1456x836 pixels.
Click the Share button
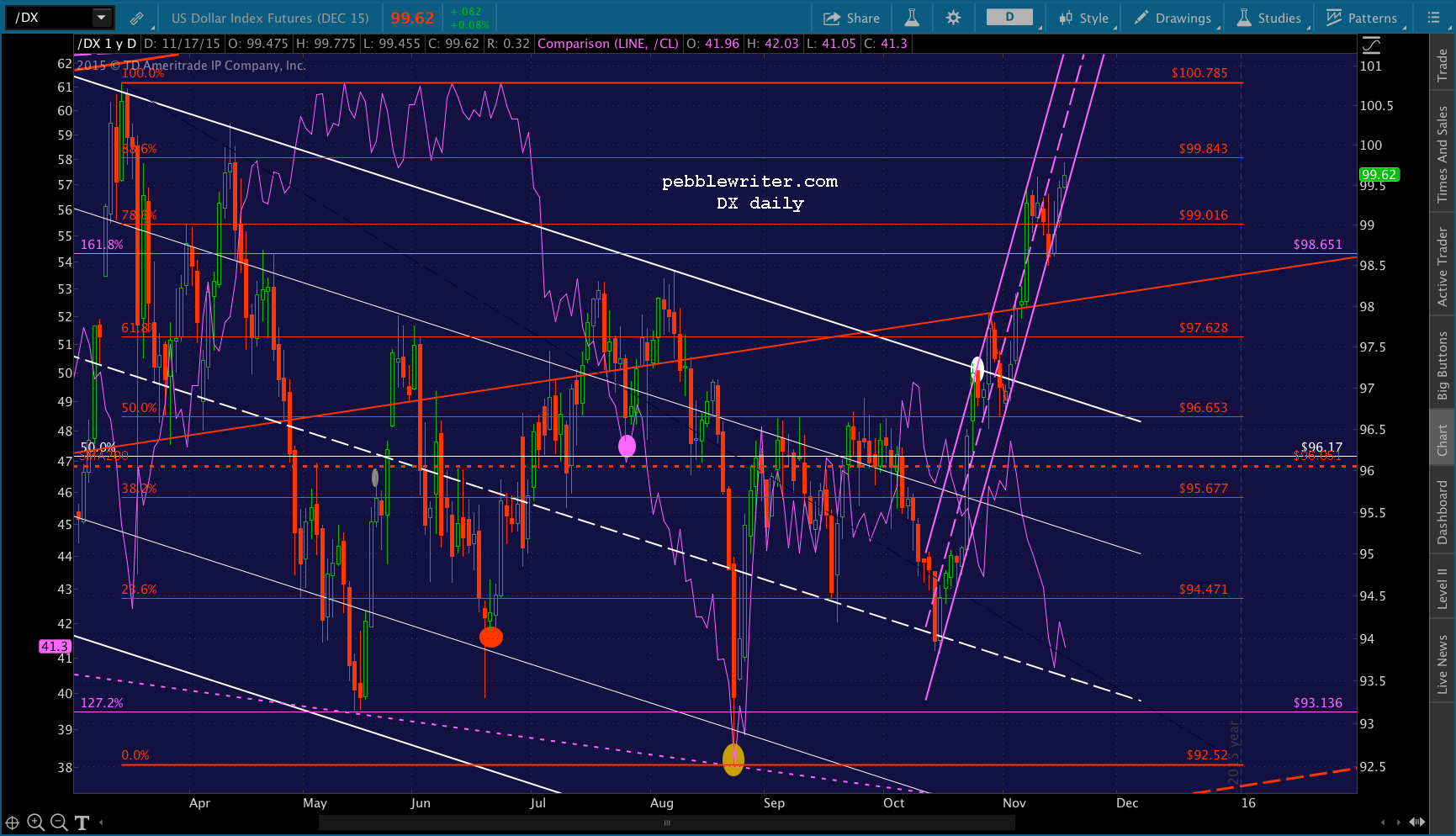(851, 18)
